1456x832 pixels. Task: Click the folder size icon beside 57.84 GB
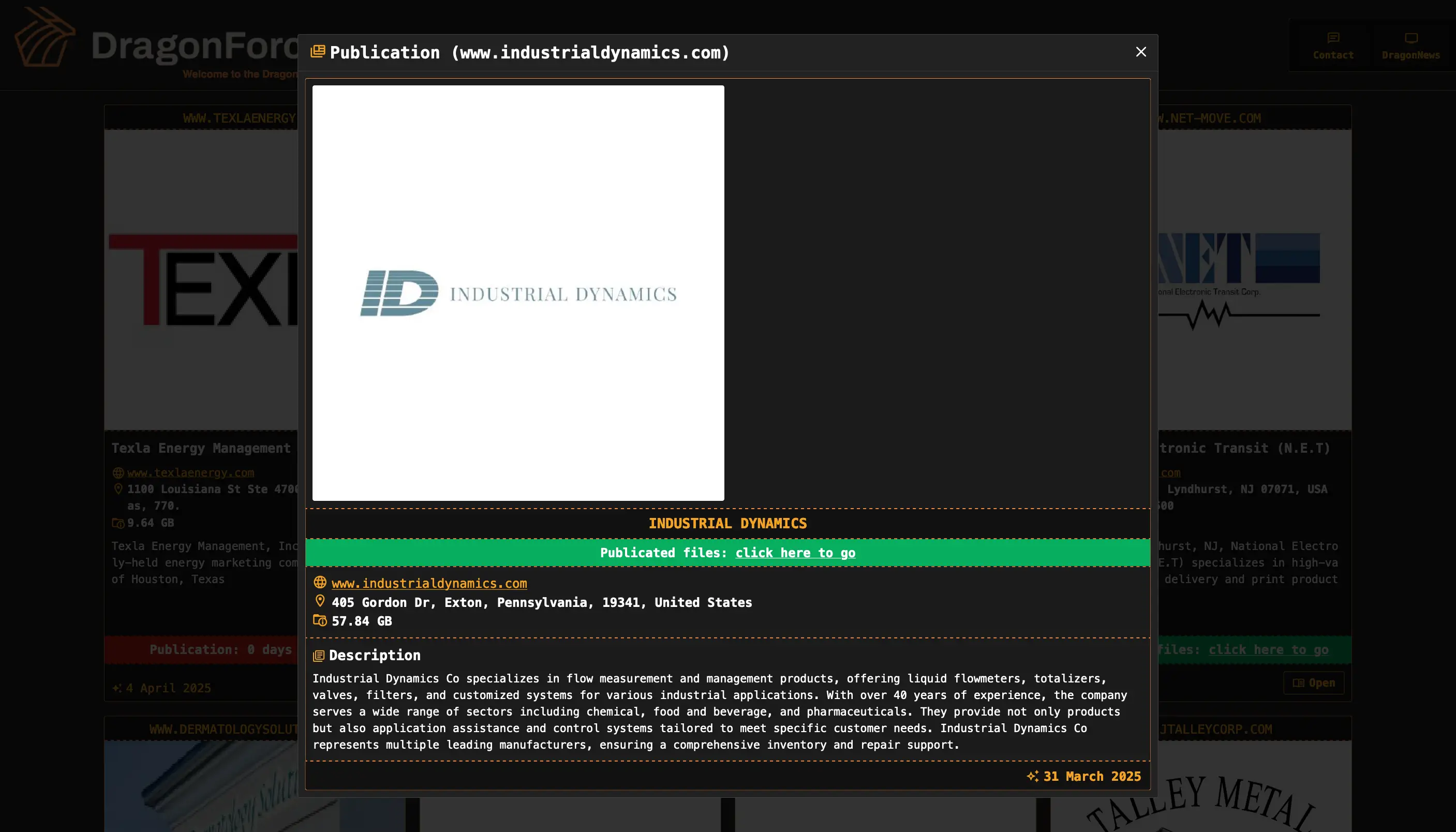pyautogui.click(x=320, y=620)
